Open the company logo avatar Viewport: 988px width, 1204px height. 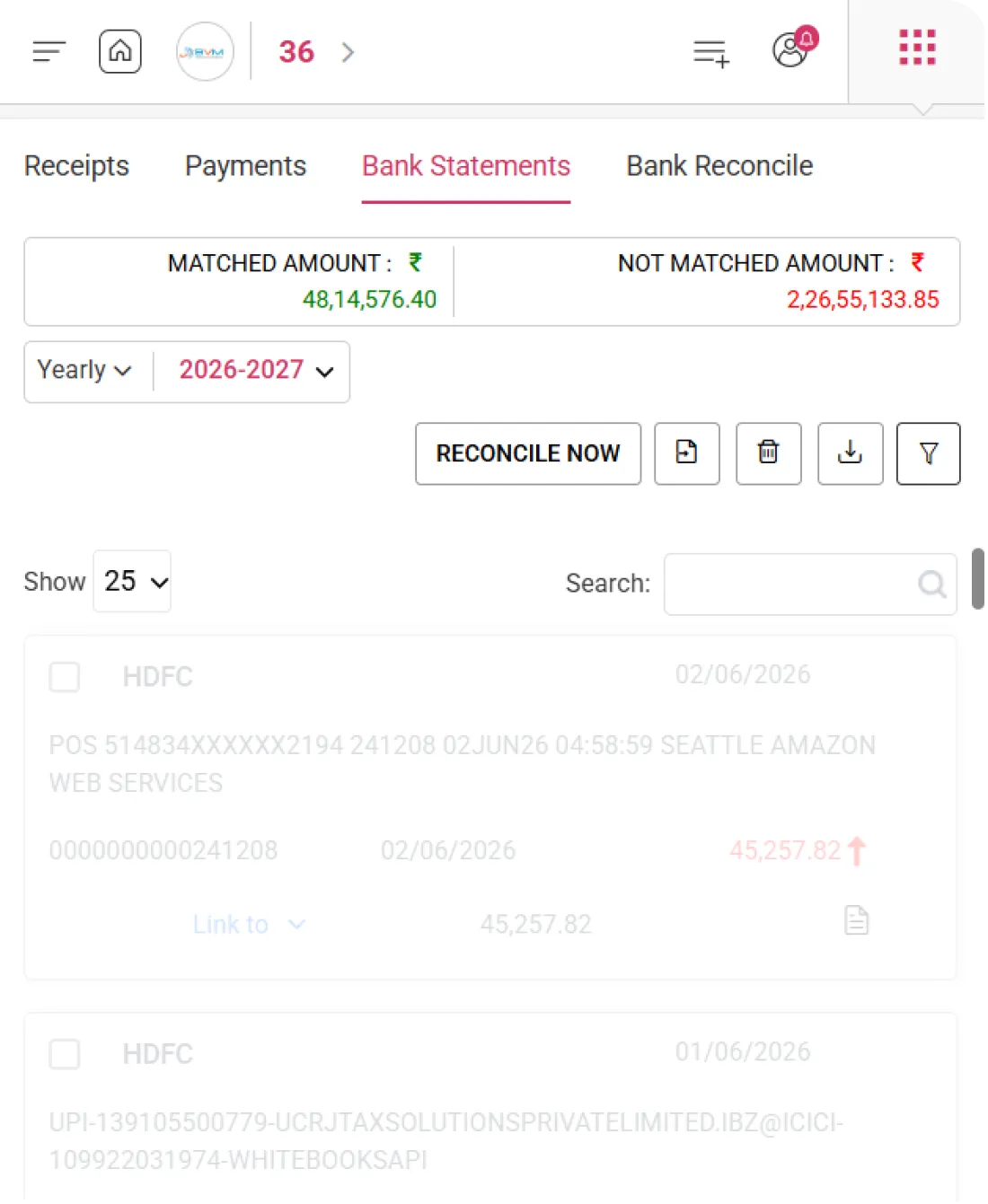coord(205,51)
